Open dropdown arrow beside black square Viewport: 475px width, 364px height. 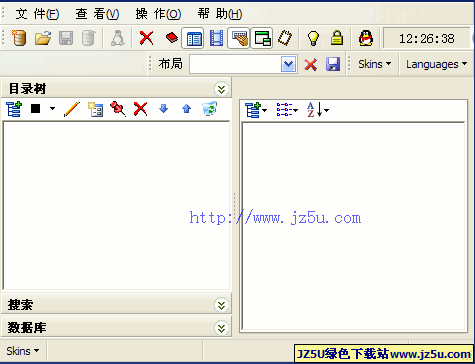[x=52, y=109]
